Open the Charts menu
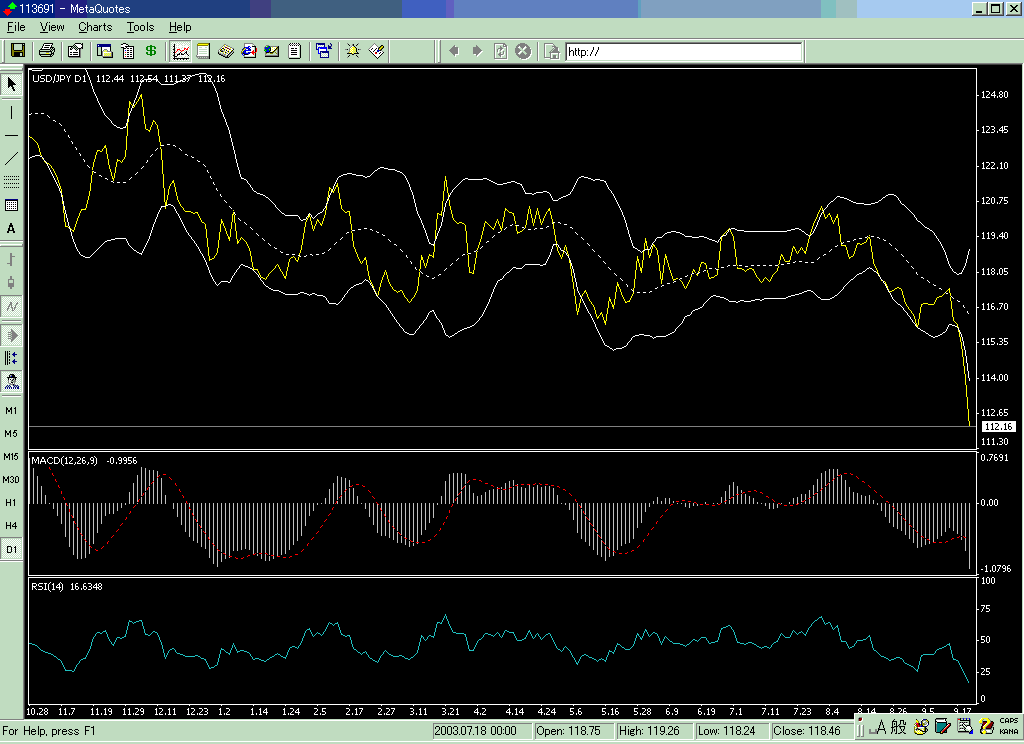Viewport: 1024px width, 744px height. (95, 27)
